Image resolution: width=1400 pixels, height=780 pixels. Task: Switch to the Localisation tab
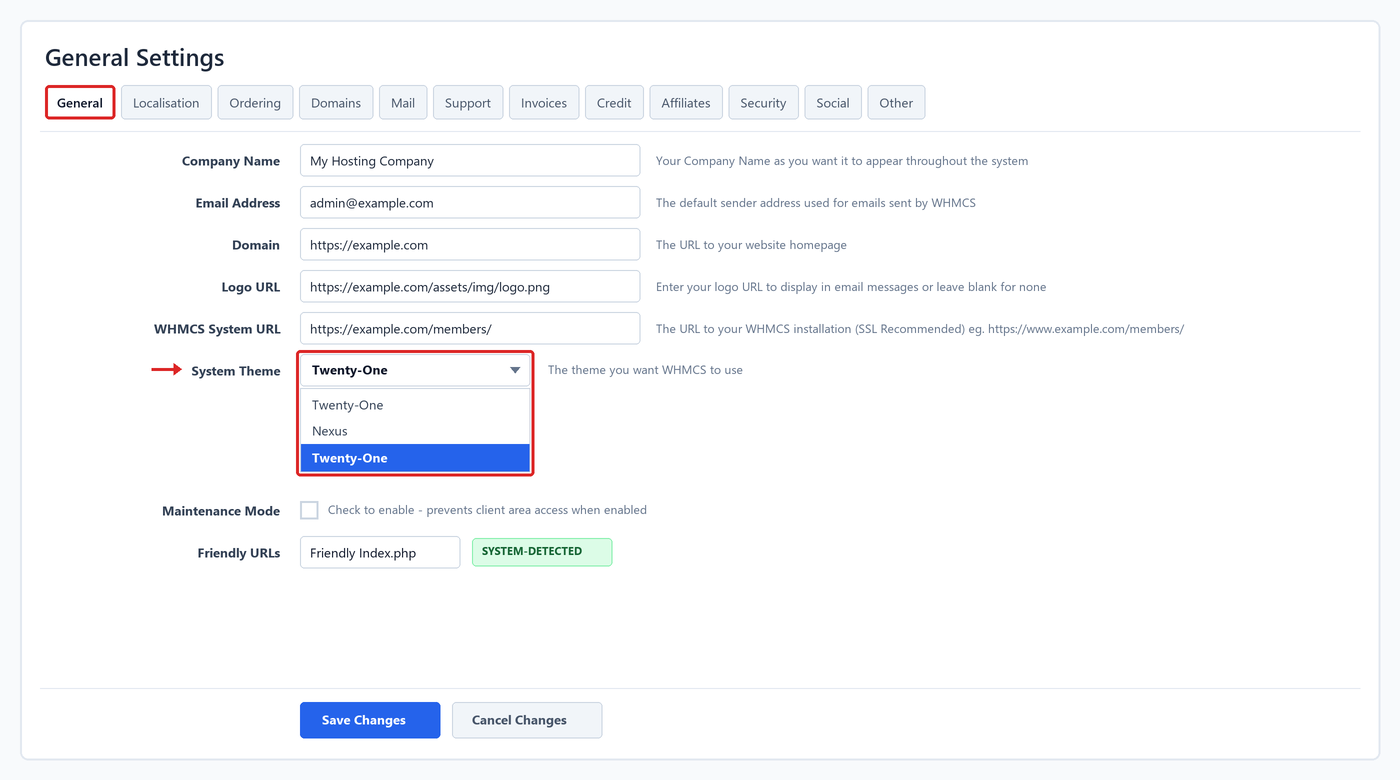166,103
